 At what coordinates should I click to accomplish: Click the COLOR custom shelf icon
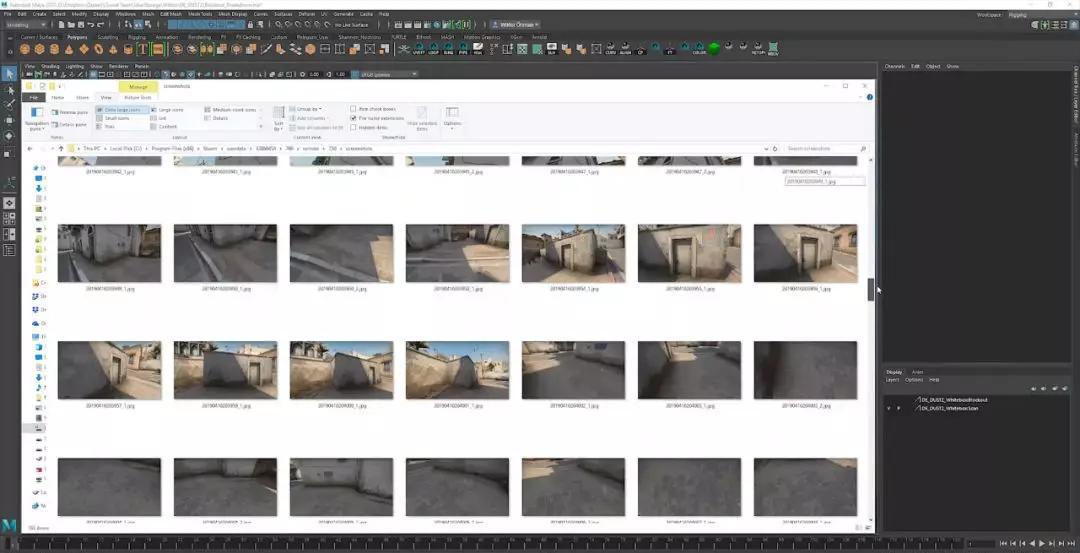click(x=699, y=49)
